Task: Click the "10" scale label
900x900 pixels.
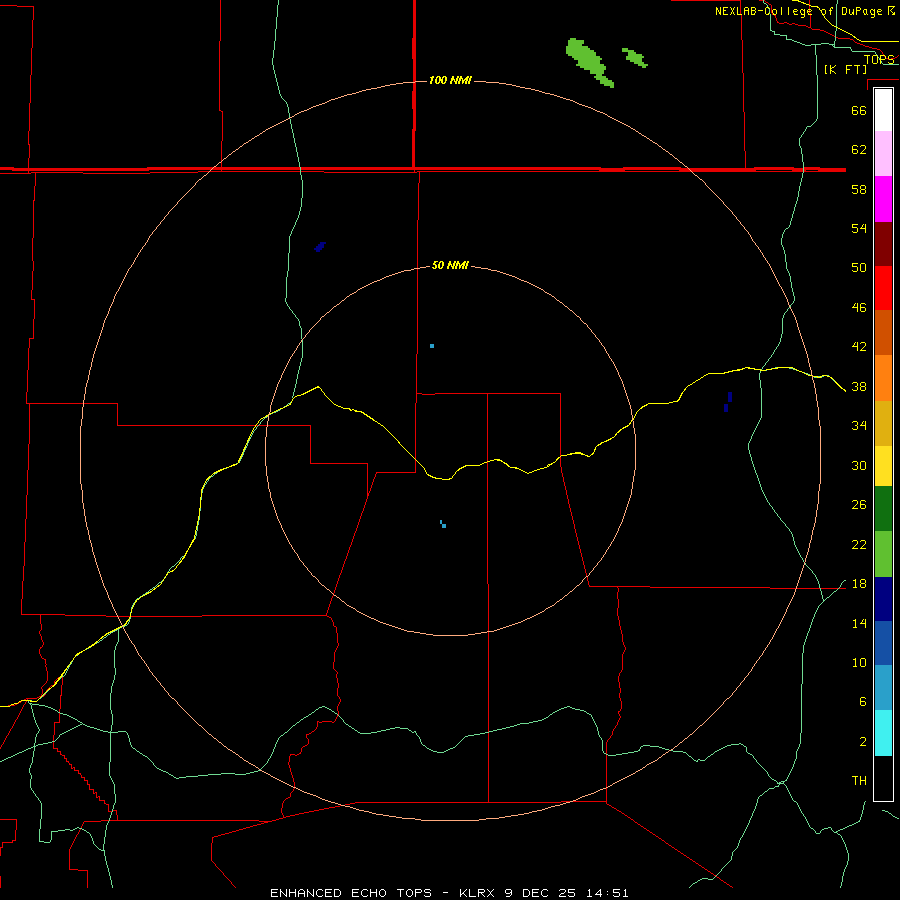Action: pyautogui.click(x=859, y=663)
